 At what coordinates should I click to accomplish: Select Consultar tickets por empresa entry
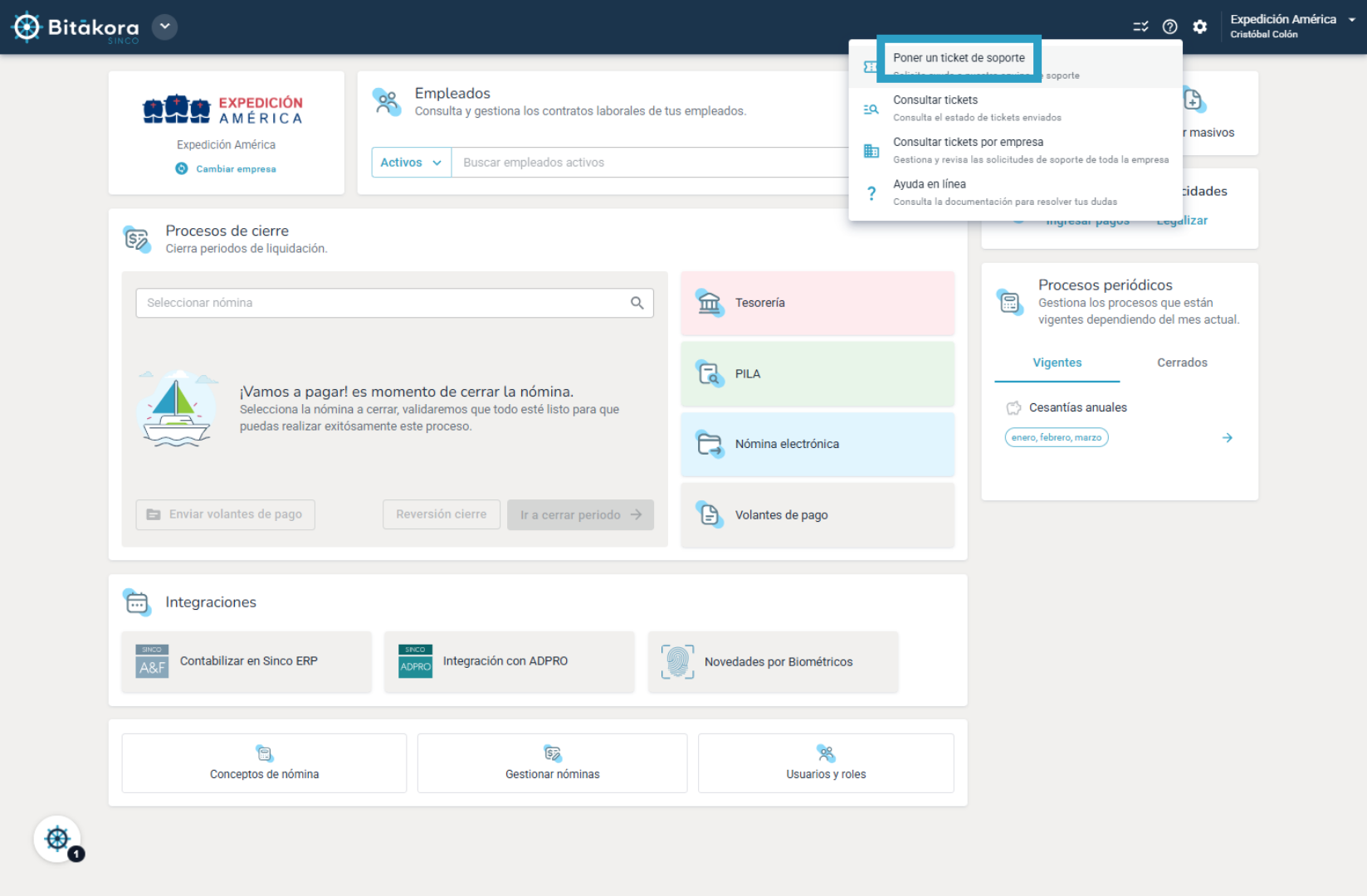coord(1016,150)
